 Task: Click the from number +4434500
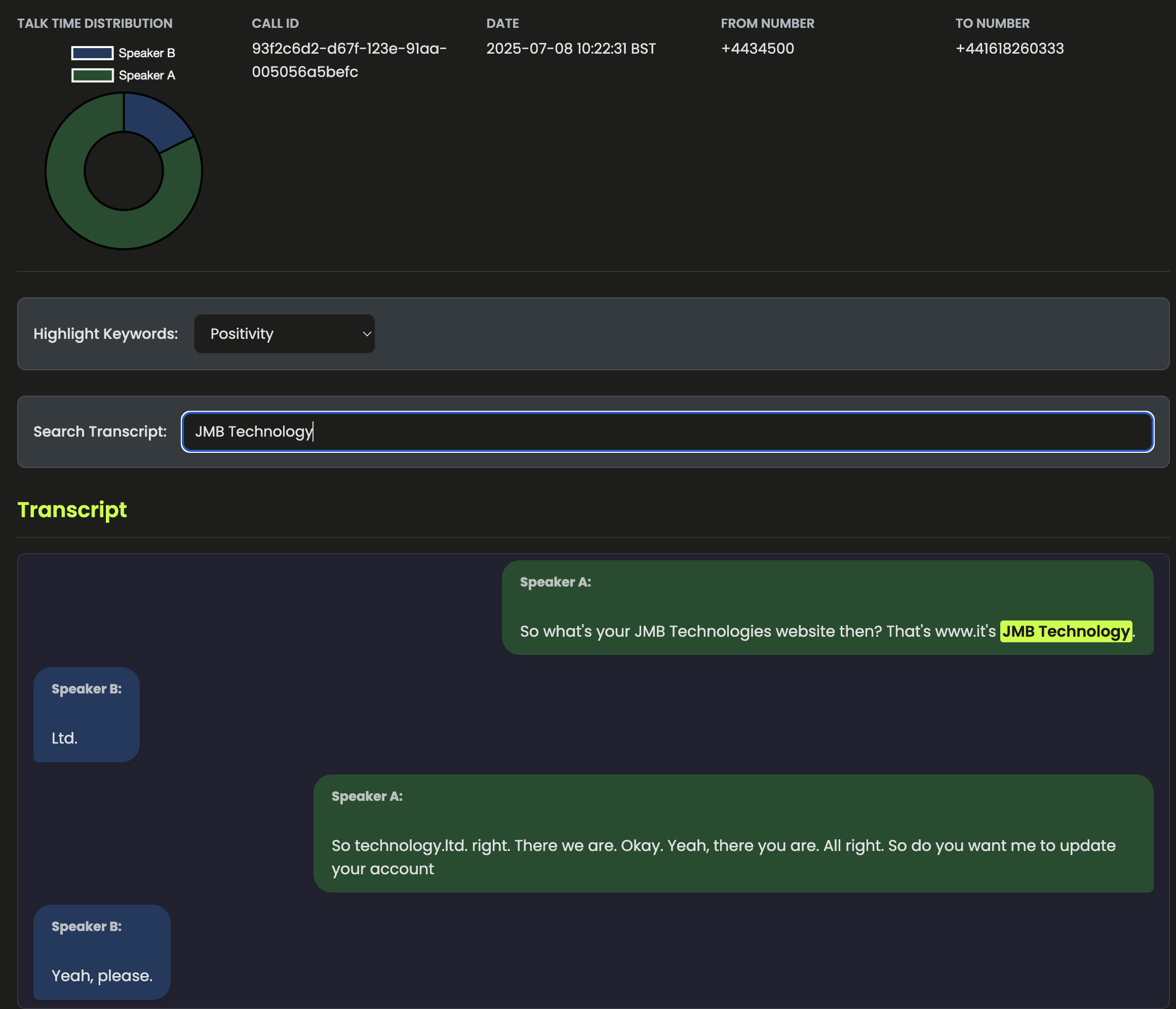pyautogui.click(x=757, y=49)
